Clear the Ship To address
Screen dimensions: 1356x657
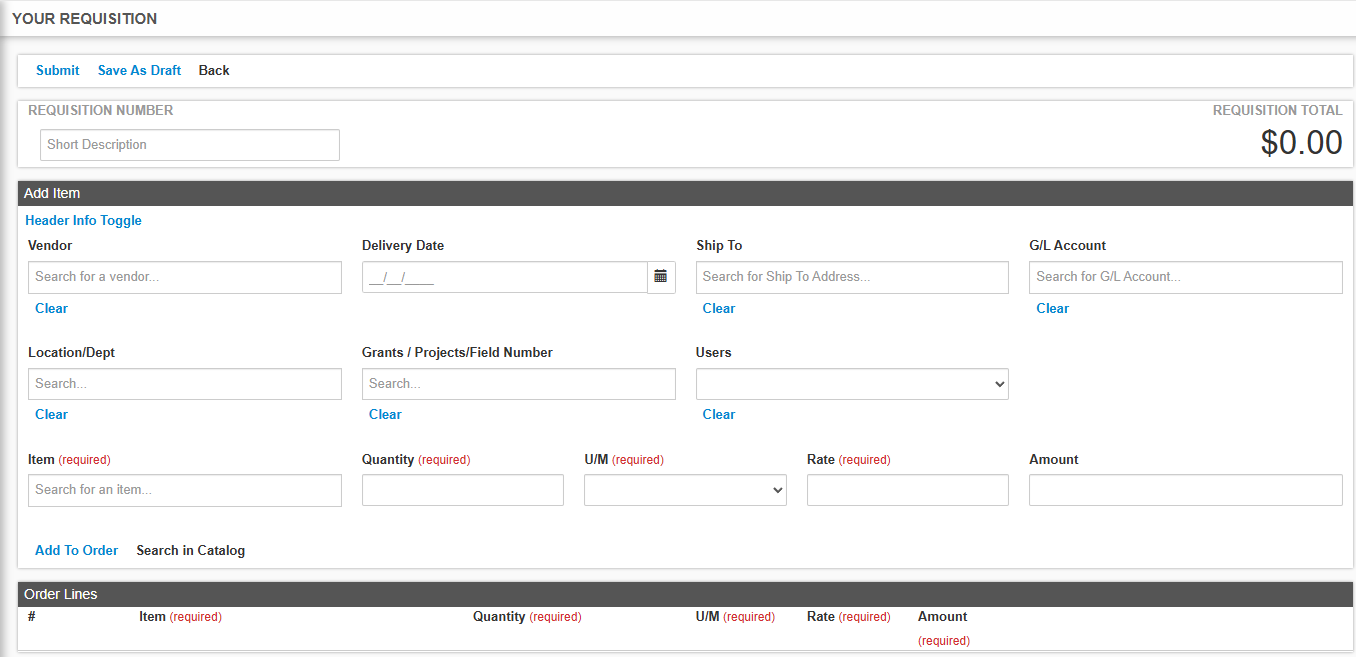tap(718, 307)
